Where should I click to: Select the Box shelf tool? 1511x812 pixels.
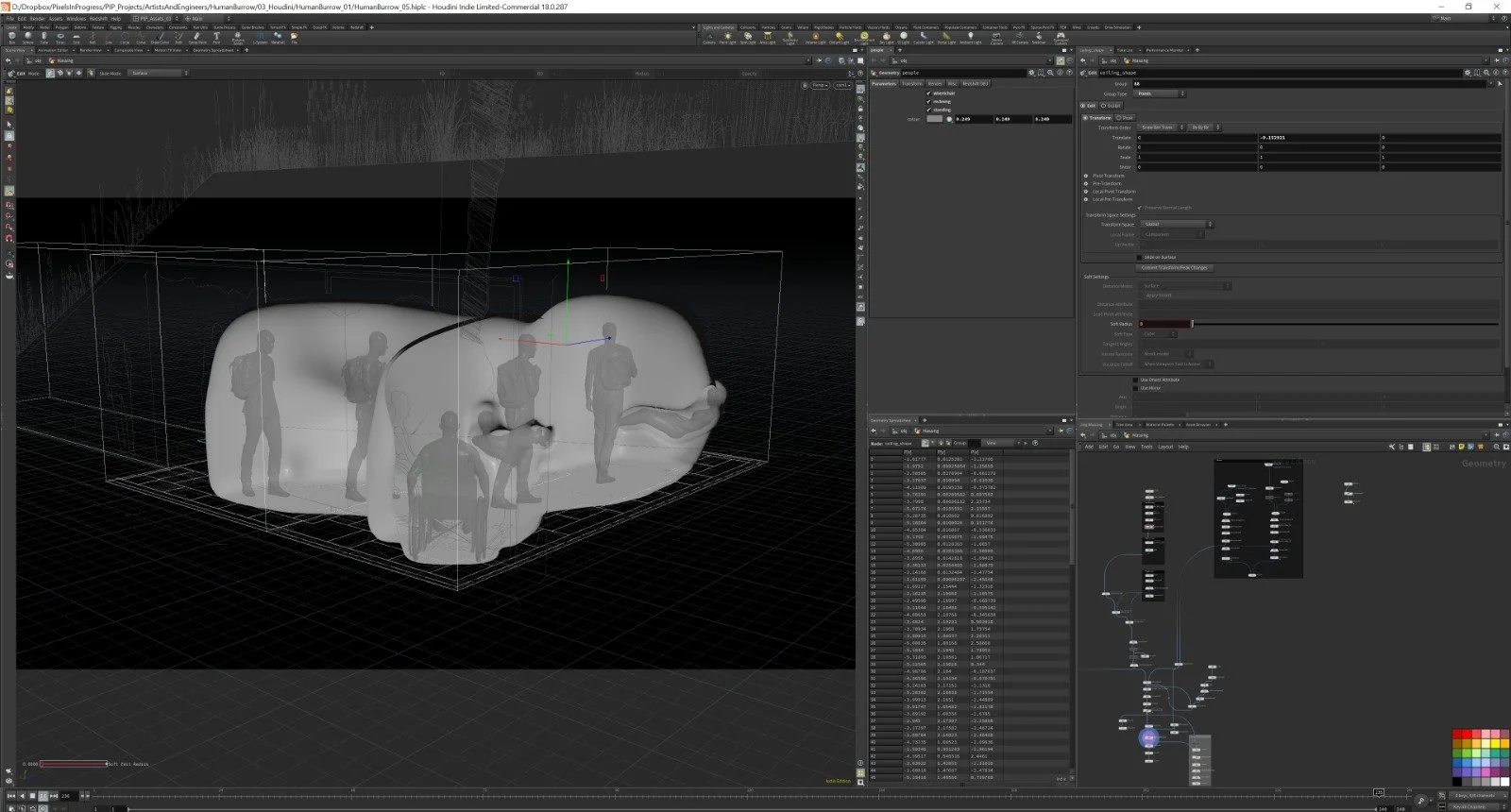(12, 38)
